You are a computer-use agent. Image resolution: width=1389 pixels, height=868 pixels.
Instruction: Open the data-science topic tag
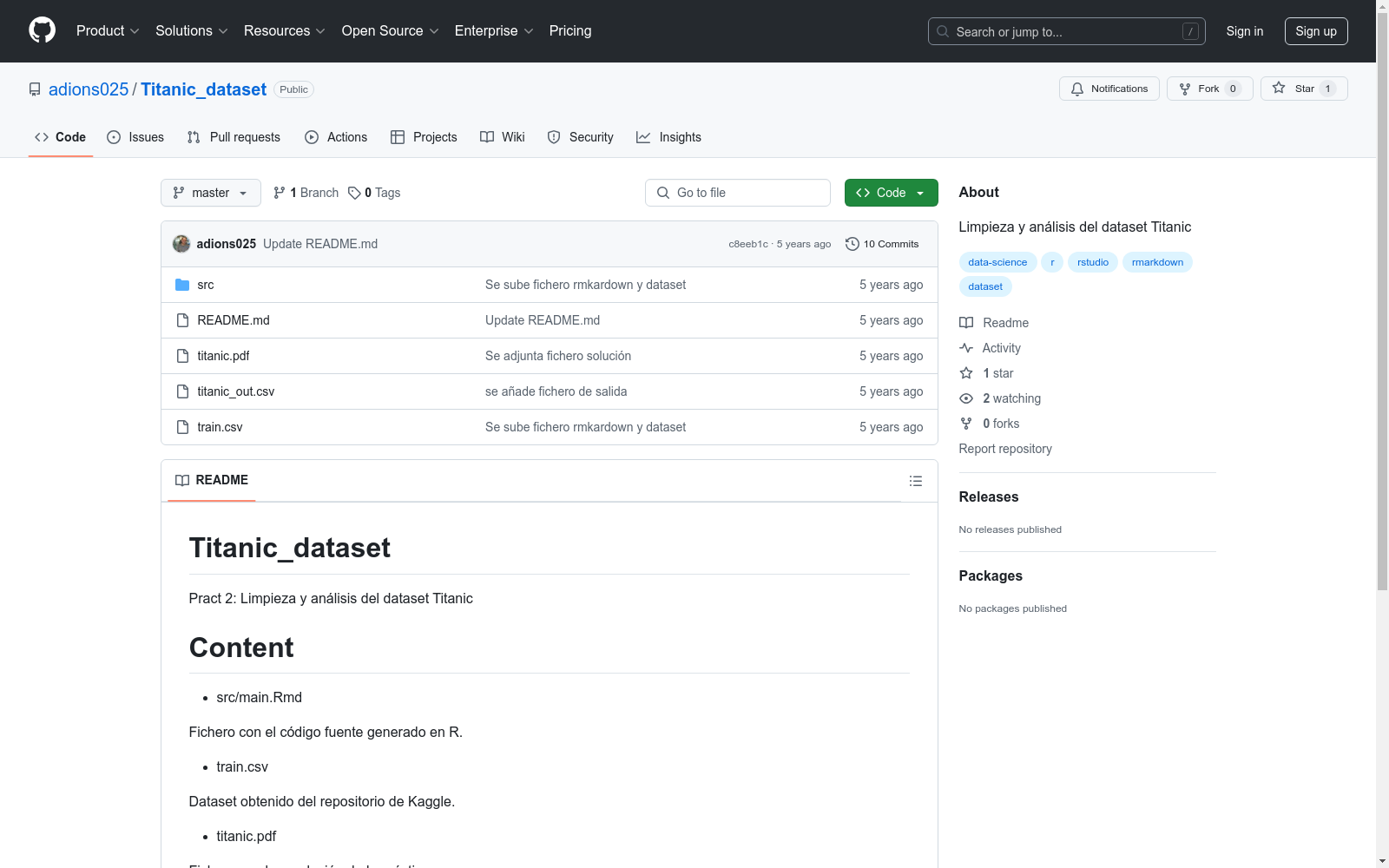(x=997, y=262)
